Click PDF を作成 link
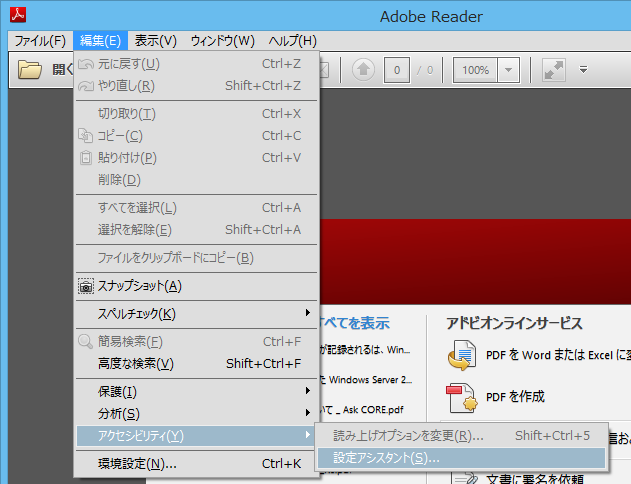This screenshot has width=631, height=484. pyautogui.click(x=515, y=397)
